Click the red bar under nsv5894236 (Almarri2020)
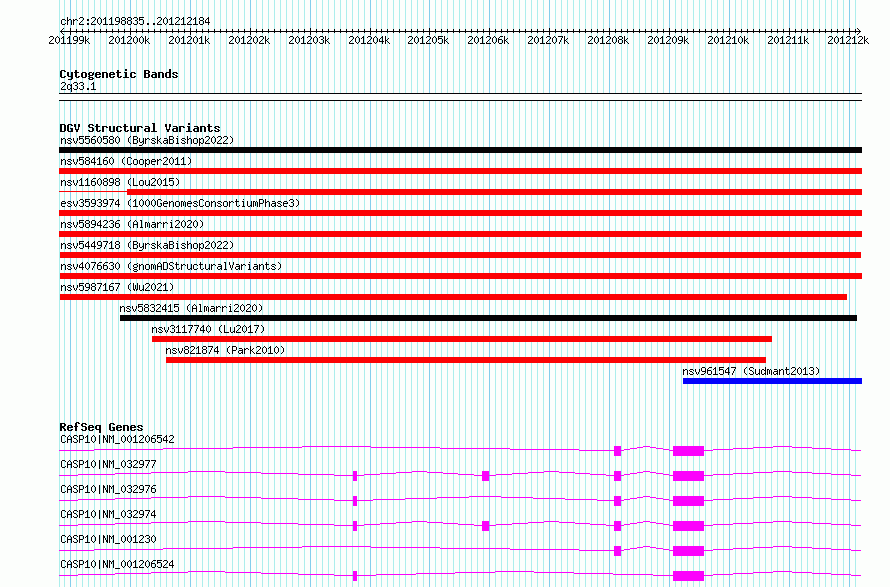 click(x=460, y=234)
